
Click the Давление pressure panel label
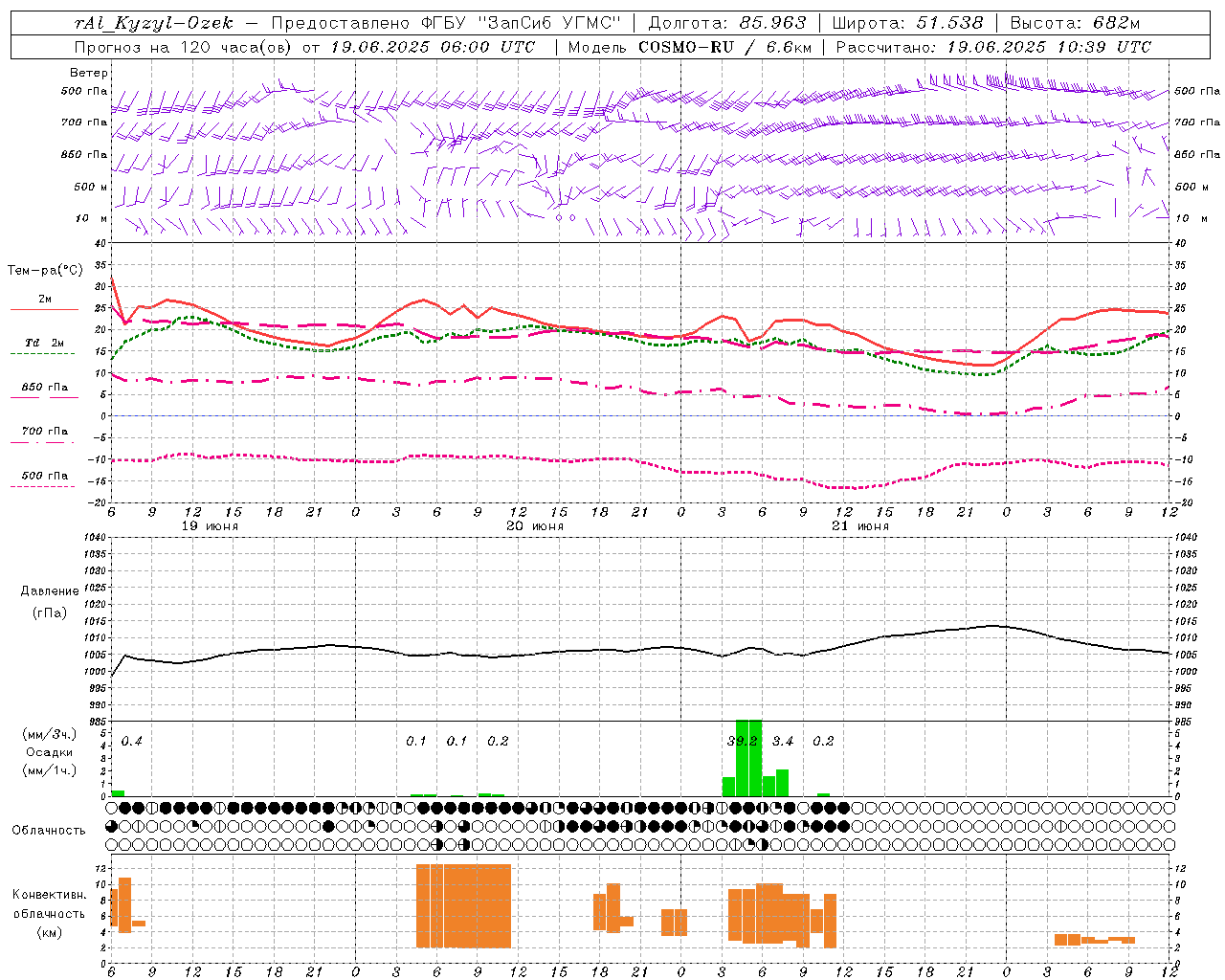click(49, 591)
